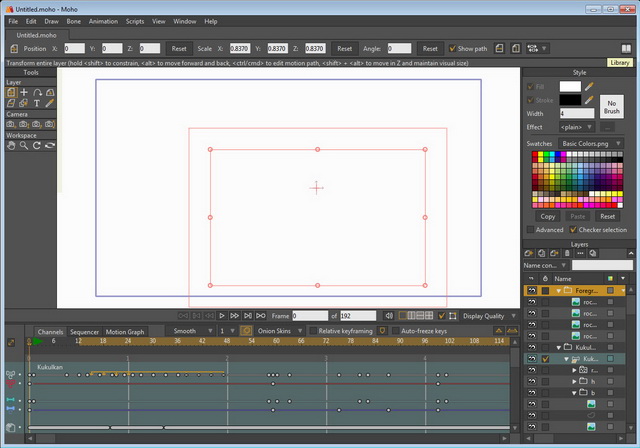640x448 pixels.
Task: Select the Transform Layer tool
Action: [10, 92]
